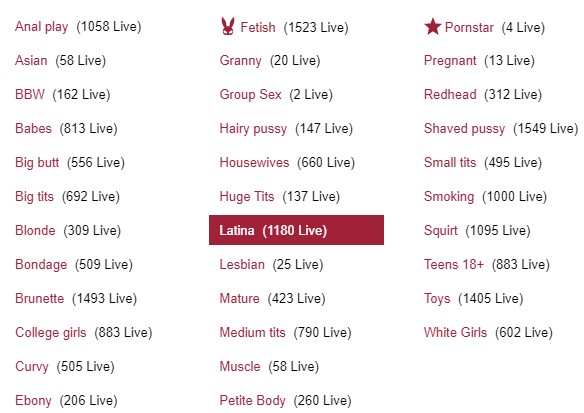
Task: Select the highlighted Latina category
Action: [296, 230]
